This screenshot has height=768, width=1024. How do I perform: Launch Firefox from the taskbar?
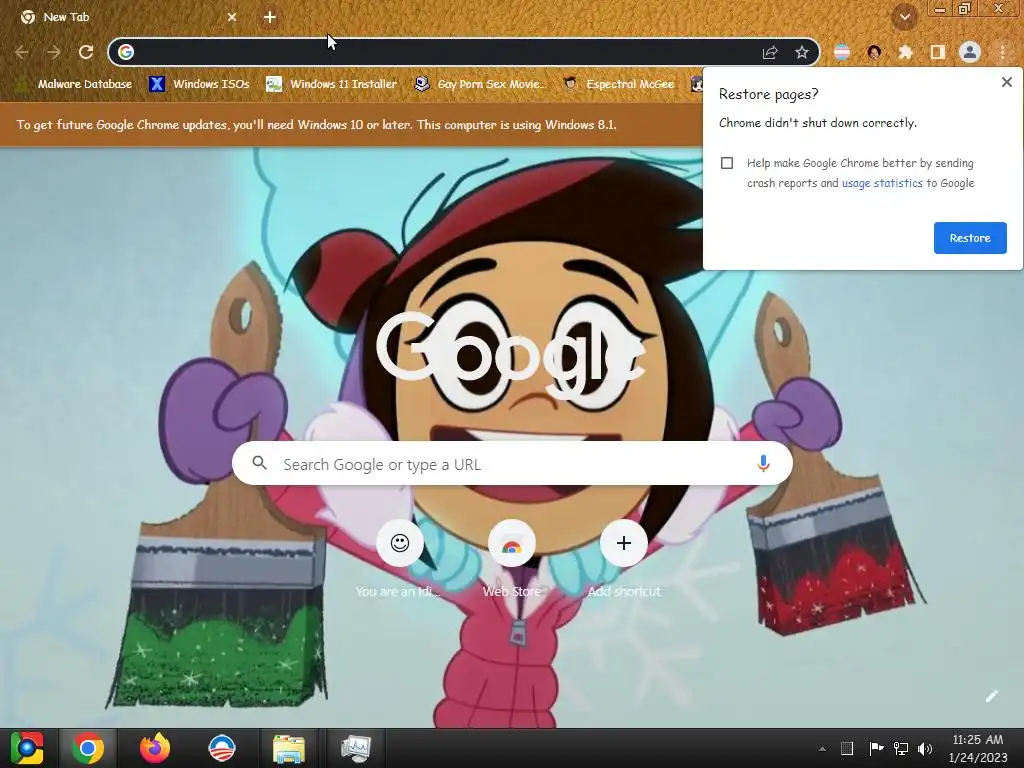(x=155, y=748)
